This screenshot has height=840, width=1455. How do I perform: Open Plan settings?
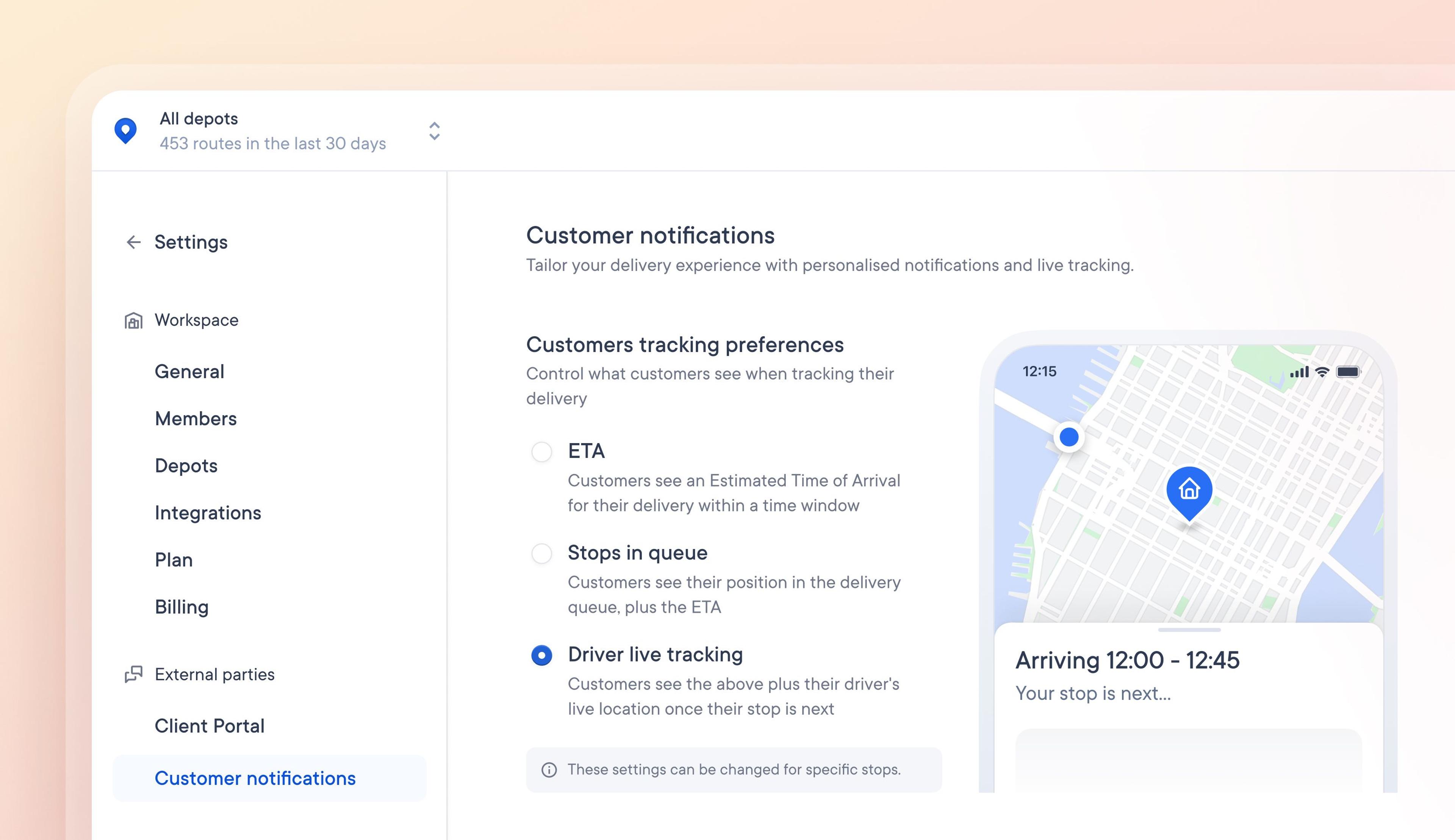(x=174, y=560)
